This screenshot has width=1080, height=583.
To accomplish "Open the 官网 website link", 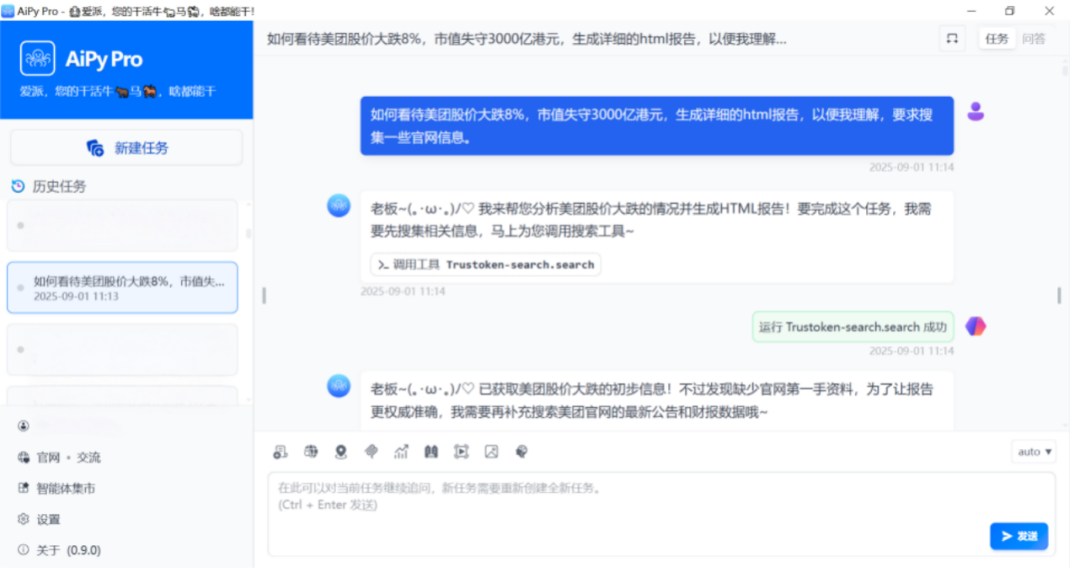I will point(48,458).
